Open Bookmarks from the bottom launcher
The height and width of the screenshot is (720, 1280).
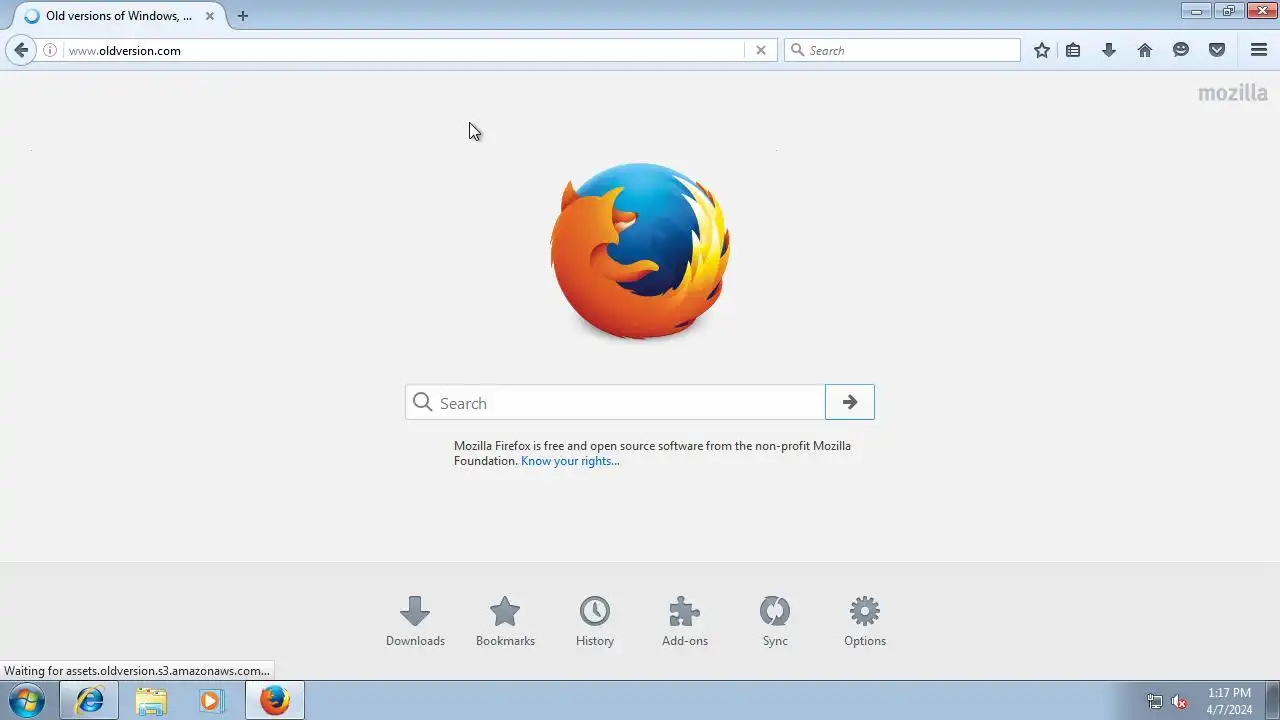point(505,621)
